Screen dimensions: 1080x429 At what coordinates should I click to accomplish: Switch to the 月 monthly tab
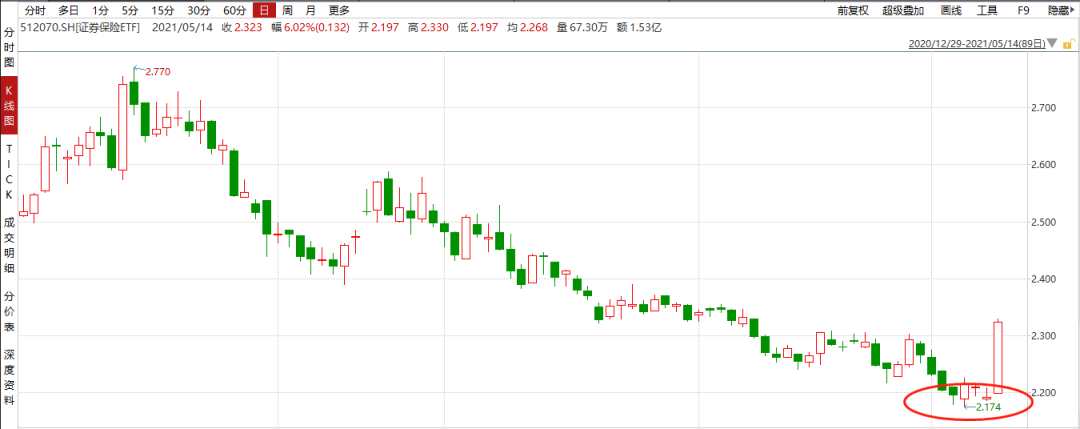tap(311, 10)
